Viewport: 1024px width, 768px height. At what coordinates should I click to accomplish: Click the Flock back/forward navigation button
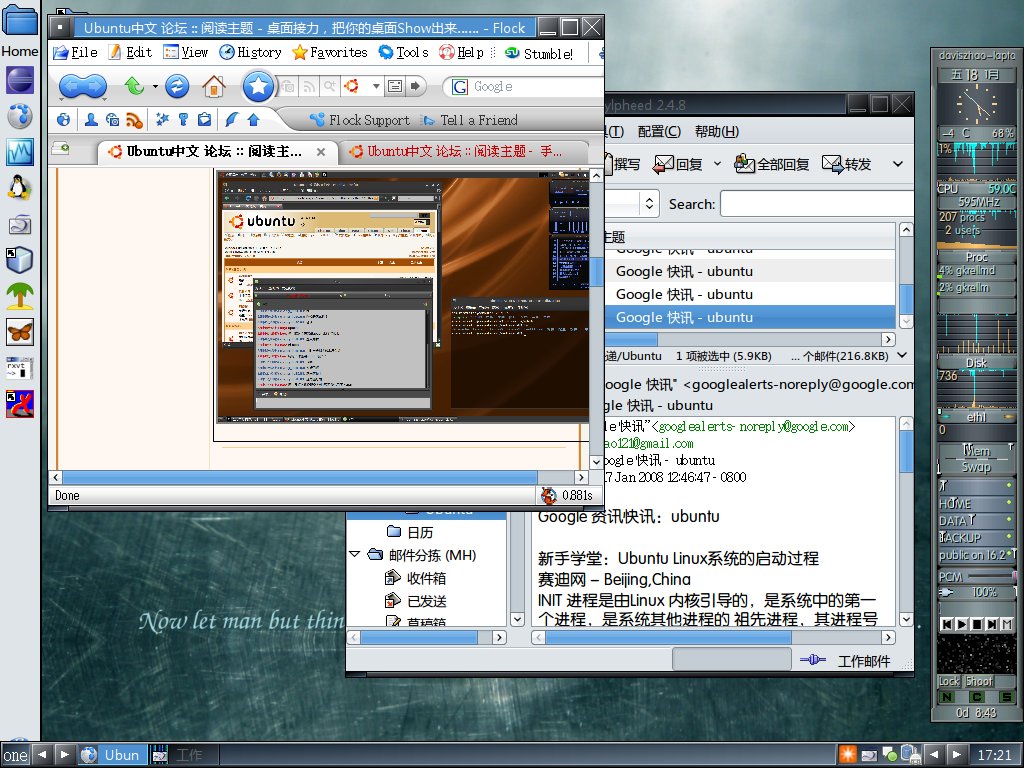[x=82, y=86]
